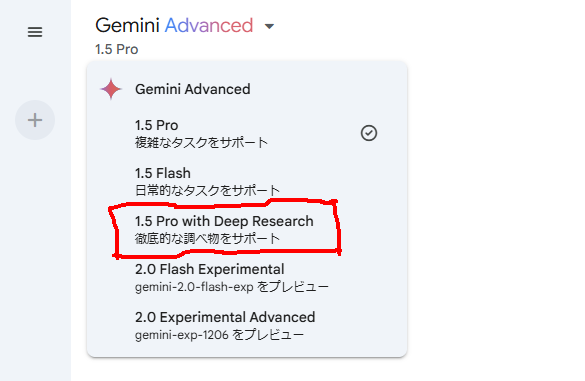The width and height of the screenshot is (585, 381).
Task: Select the 2.0 Flash Experimental model
Action: coord(247,277)
